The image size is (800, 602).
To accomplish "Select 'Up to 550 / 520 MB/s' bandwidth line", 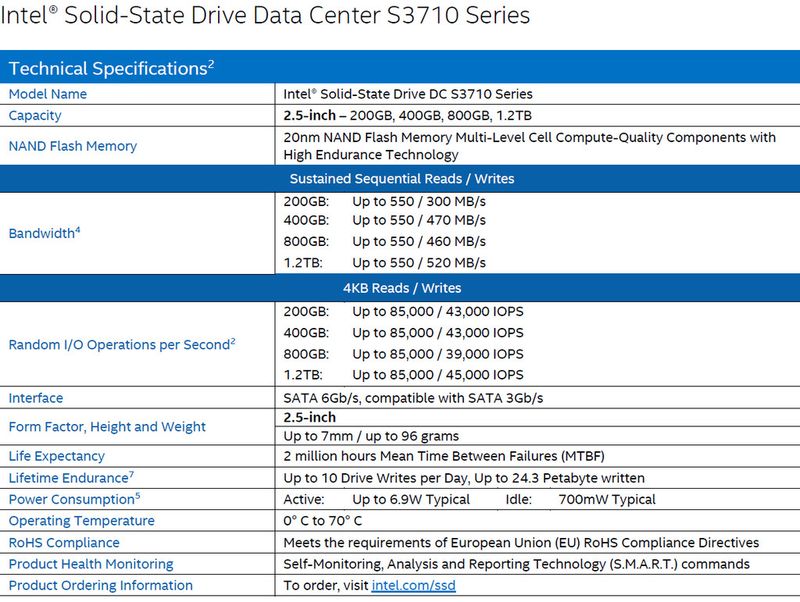I will pos(418,263).
